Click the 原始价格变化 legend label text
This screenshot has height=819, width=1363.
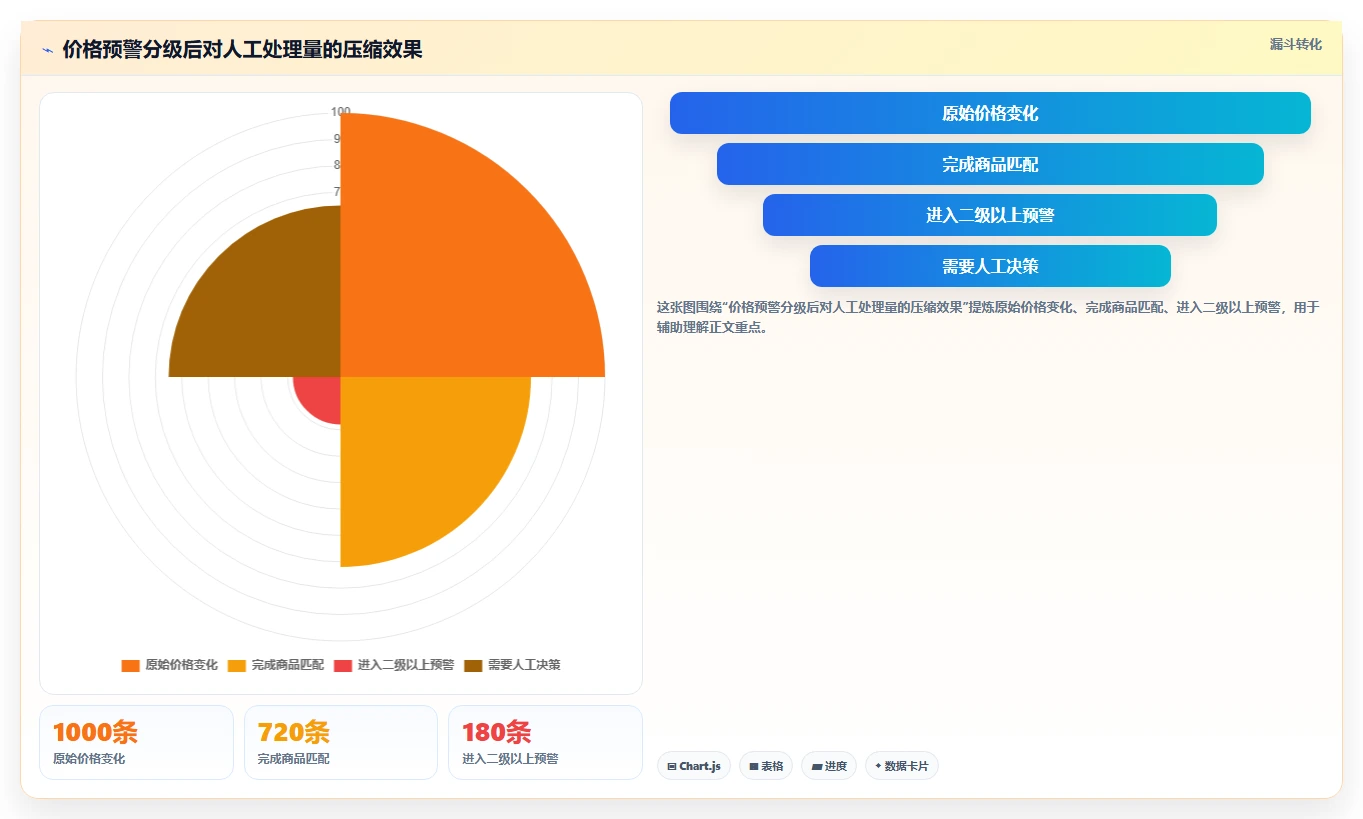coord(181,665)
